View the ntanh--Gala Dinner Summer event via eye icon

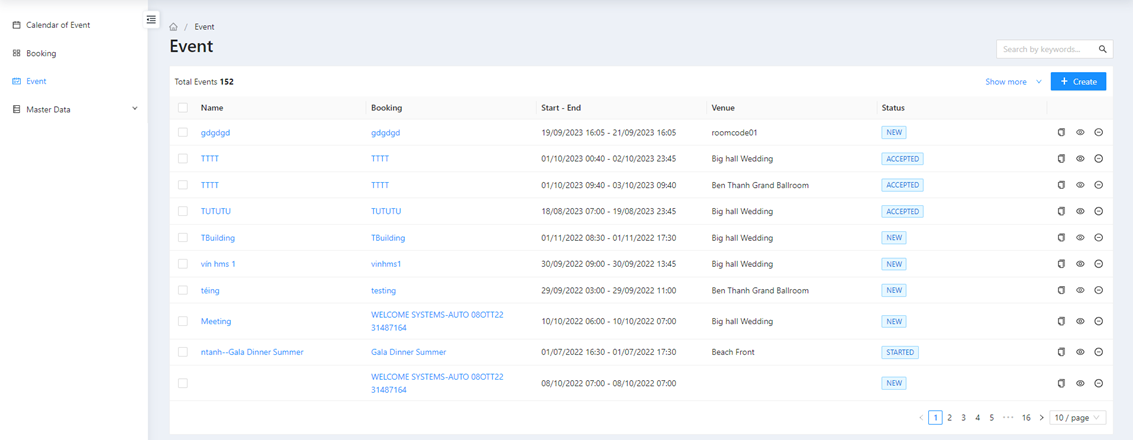(1080, 352)
